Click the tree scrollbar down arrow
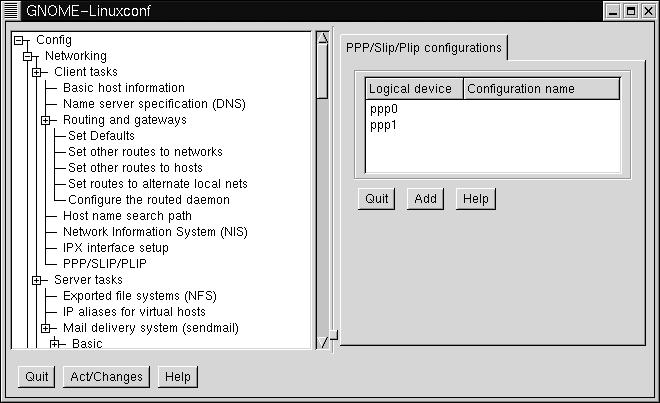The image size is (660, 403). (322, 342)
